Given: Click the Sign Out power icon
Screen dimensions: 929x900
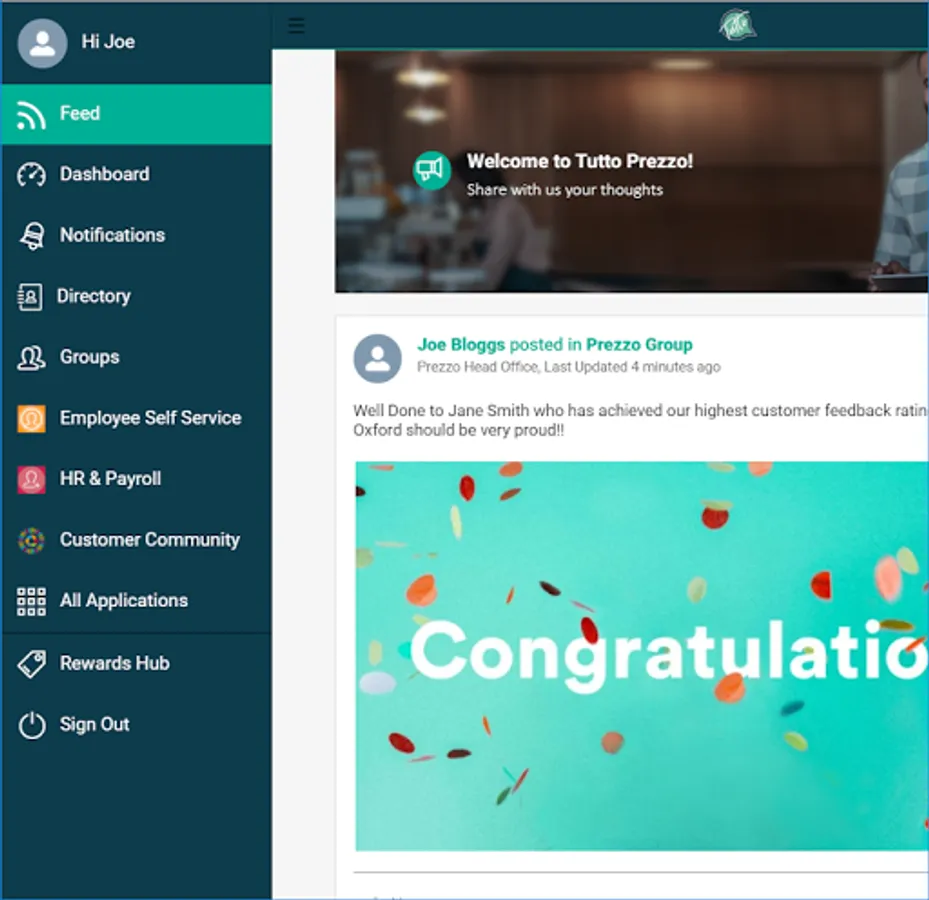Looking at the screenshot, I should tap(31, 725).
